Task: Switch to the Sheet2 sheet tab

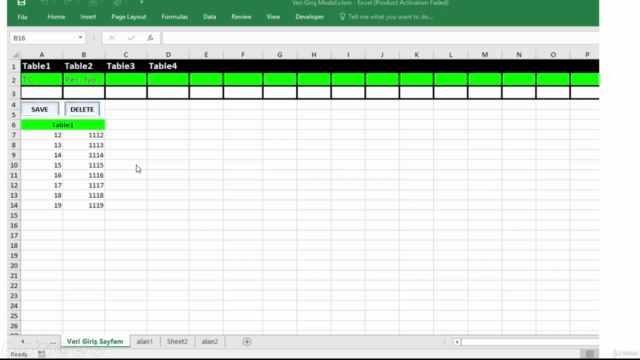Action: pos(177,341)
